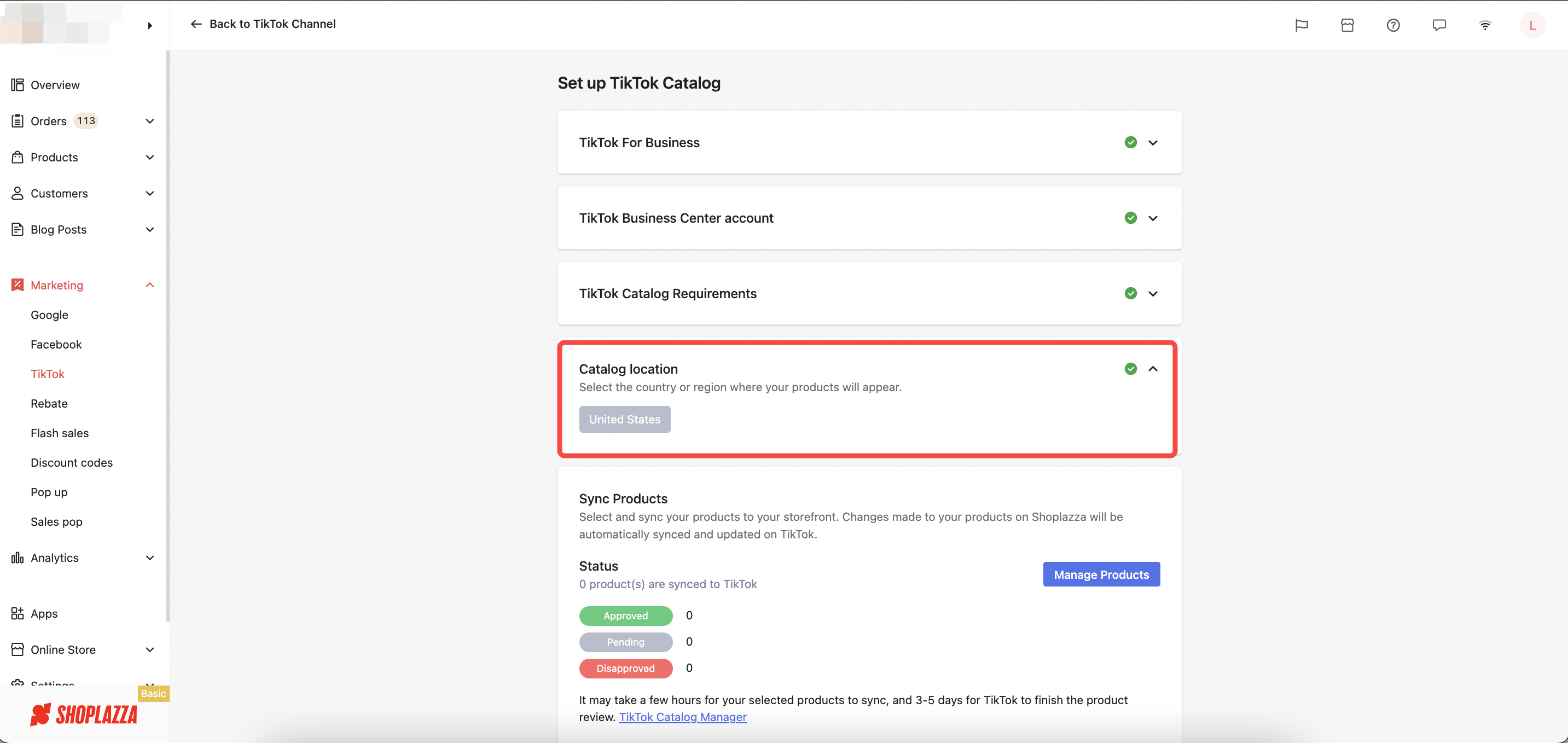Click the sidebar scrollbar
This screenshot has height=743, width=1568.
point(167,336)
